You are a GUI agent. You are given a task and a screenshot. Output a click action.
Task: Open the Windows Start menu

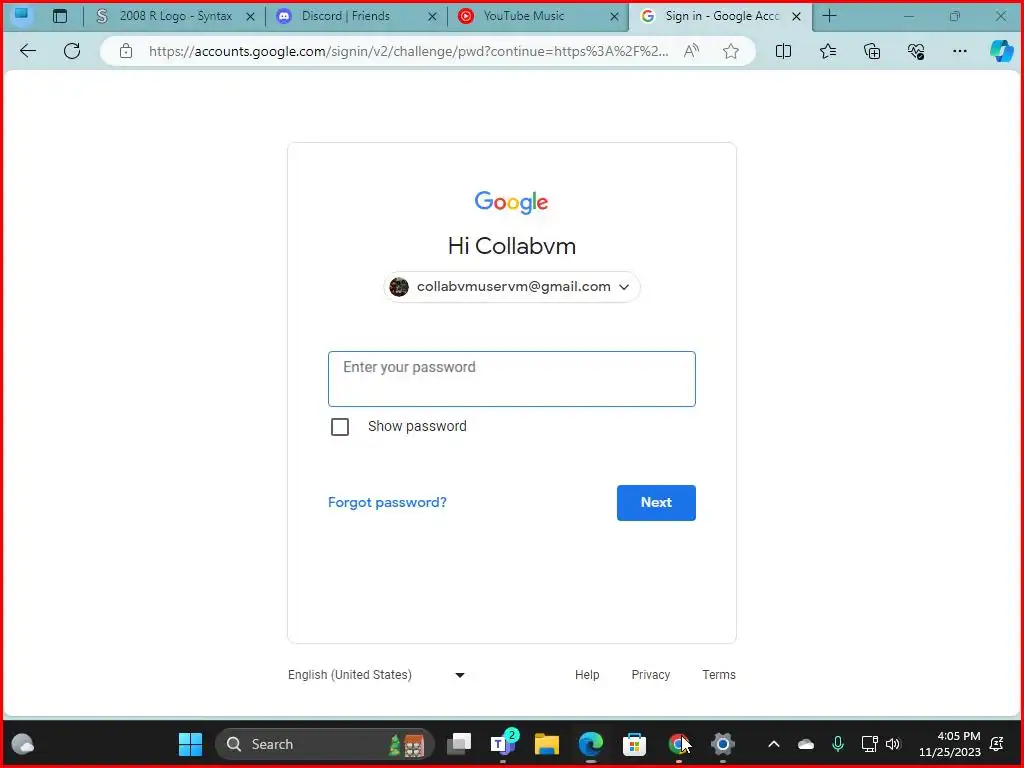tap(190, 744)
